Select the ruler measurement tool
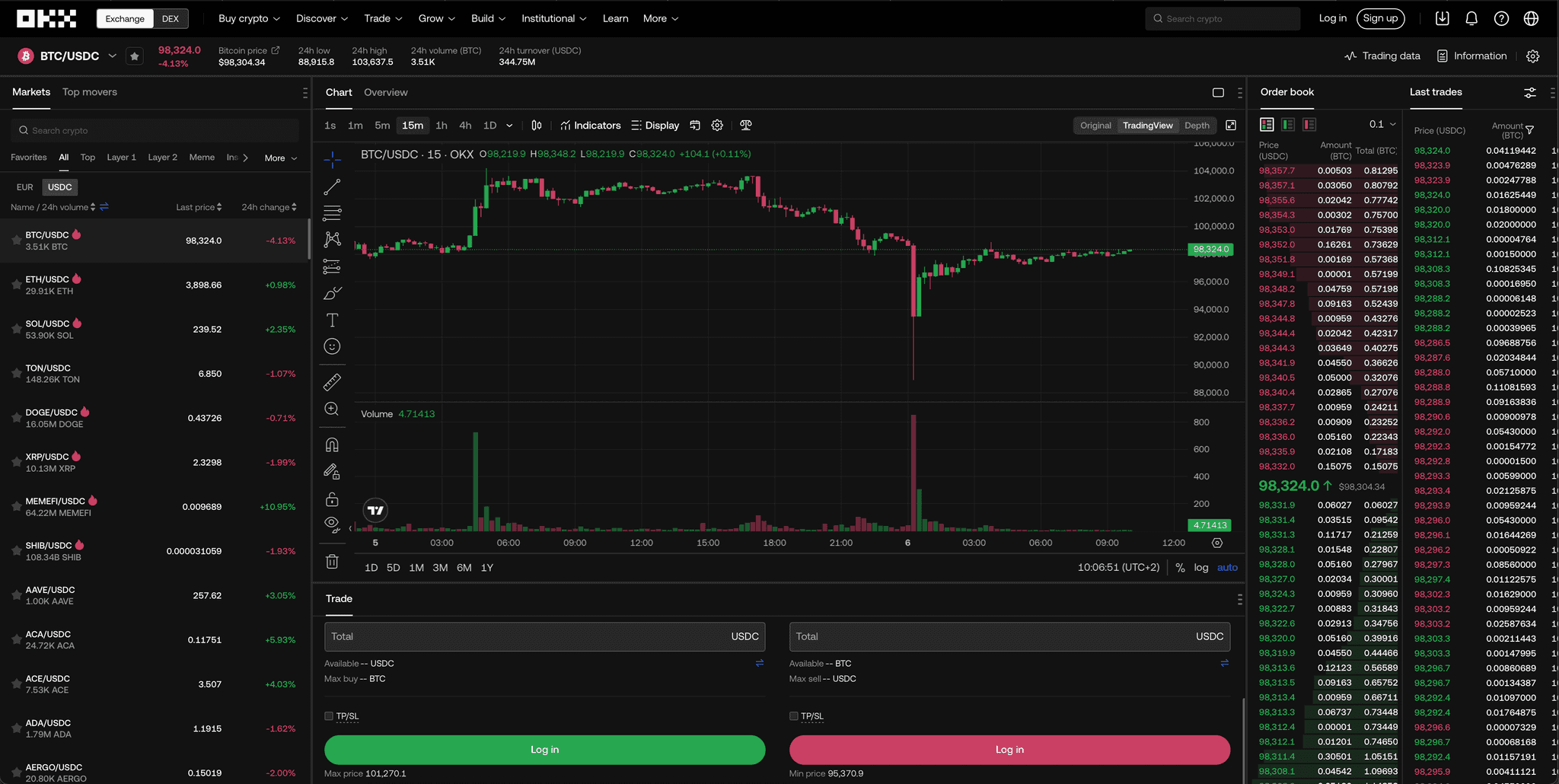This screenshot has height=784, width=1559. 333,381
